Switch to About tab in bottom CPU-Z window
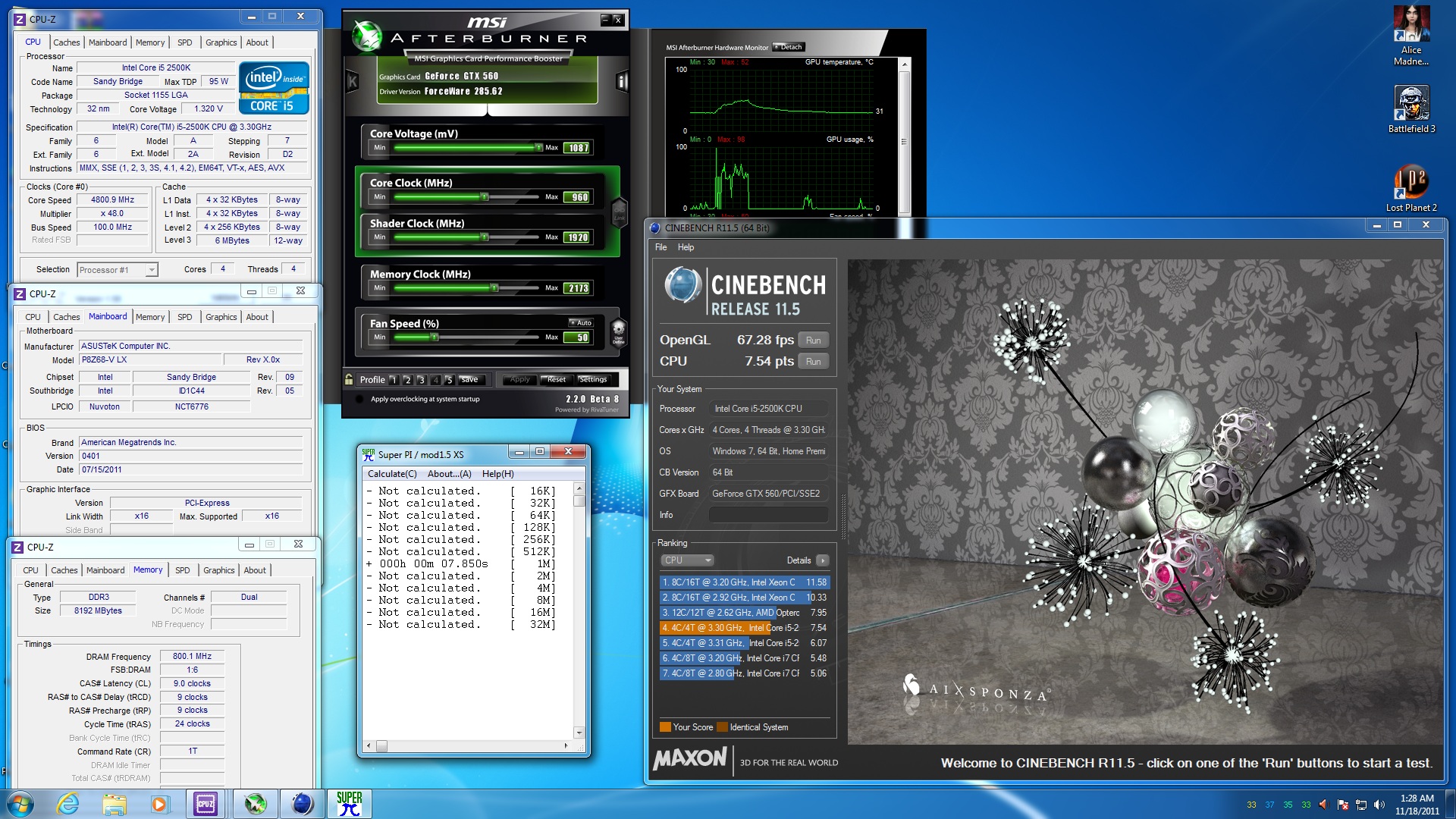The width and height of the screenshot is (1456, 819). 255,570
